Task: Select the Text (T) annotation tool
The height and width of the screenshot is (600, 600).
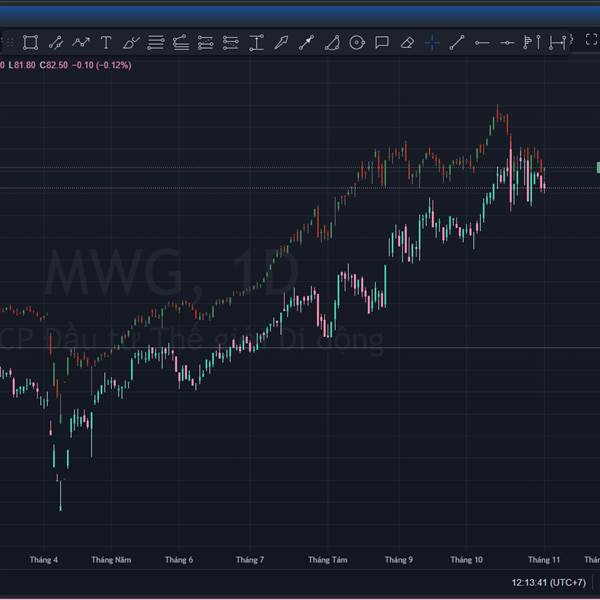Action: click(106, 42)
